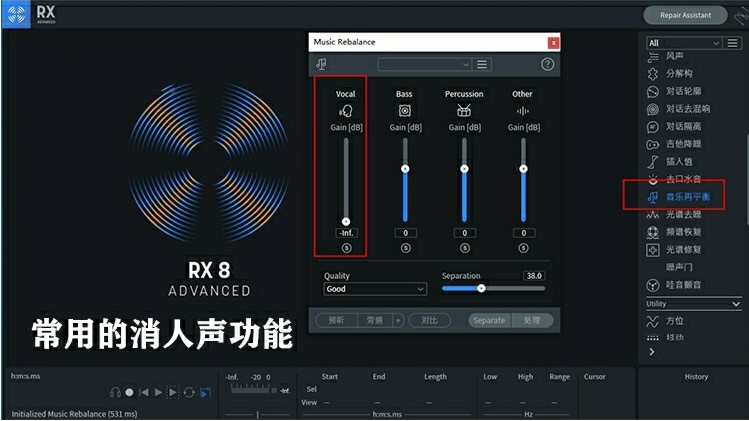Screen dimensions: 749x421
Task: Click the Music Rebalance module note icon
Action: [321, 64]
